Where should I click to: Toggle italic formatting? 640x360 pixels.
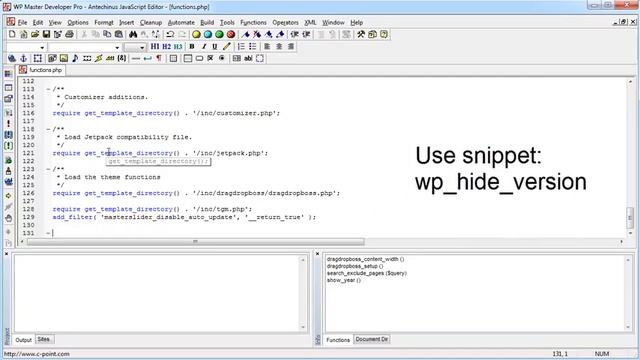[203, 47]
